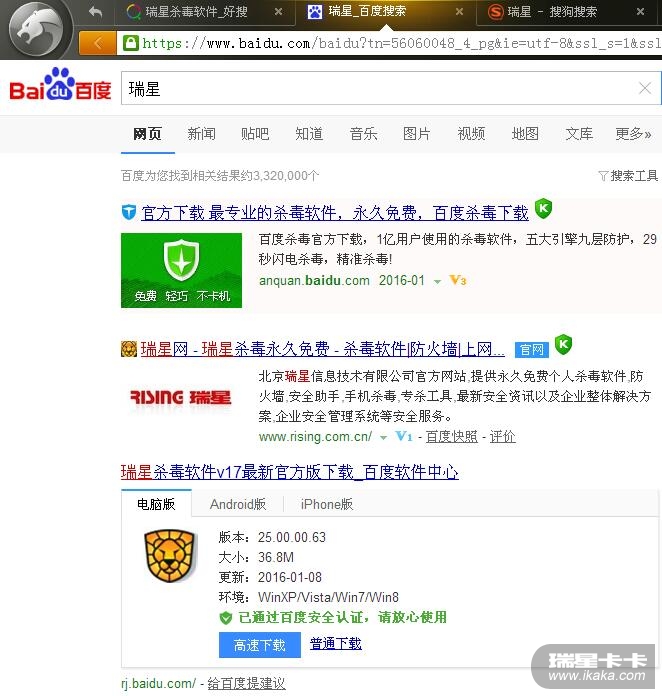
Task: Click the 普通下载 link
Action: click(x=336, y=644)
